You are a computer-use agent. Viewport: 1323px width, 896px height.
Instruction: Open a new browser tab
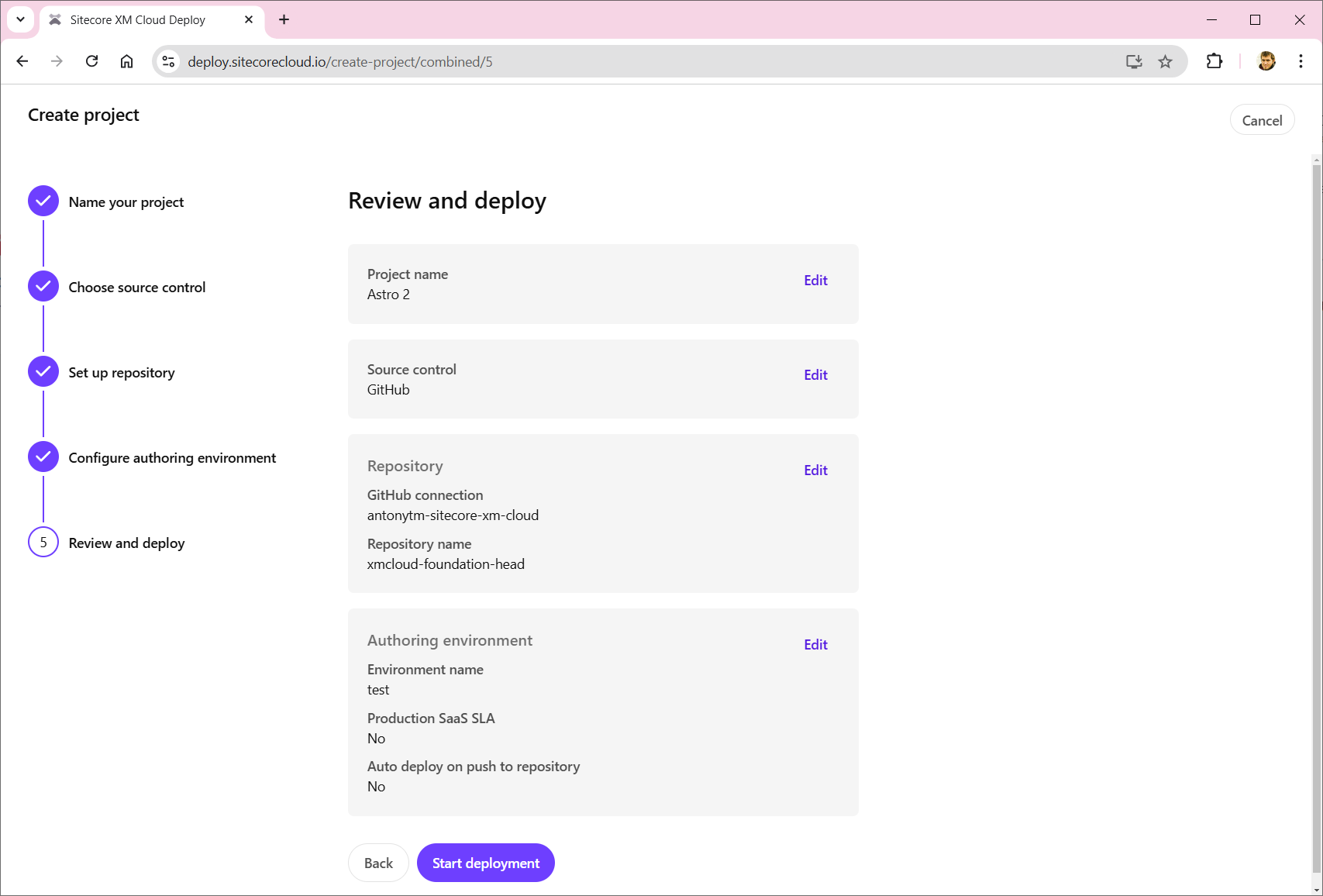point(284,19)
